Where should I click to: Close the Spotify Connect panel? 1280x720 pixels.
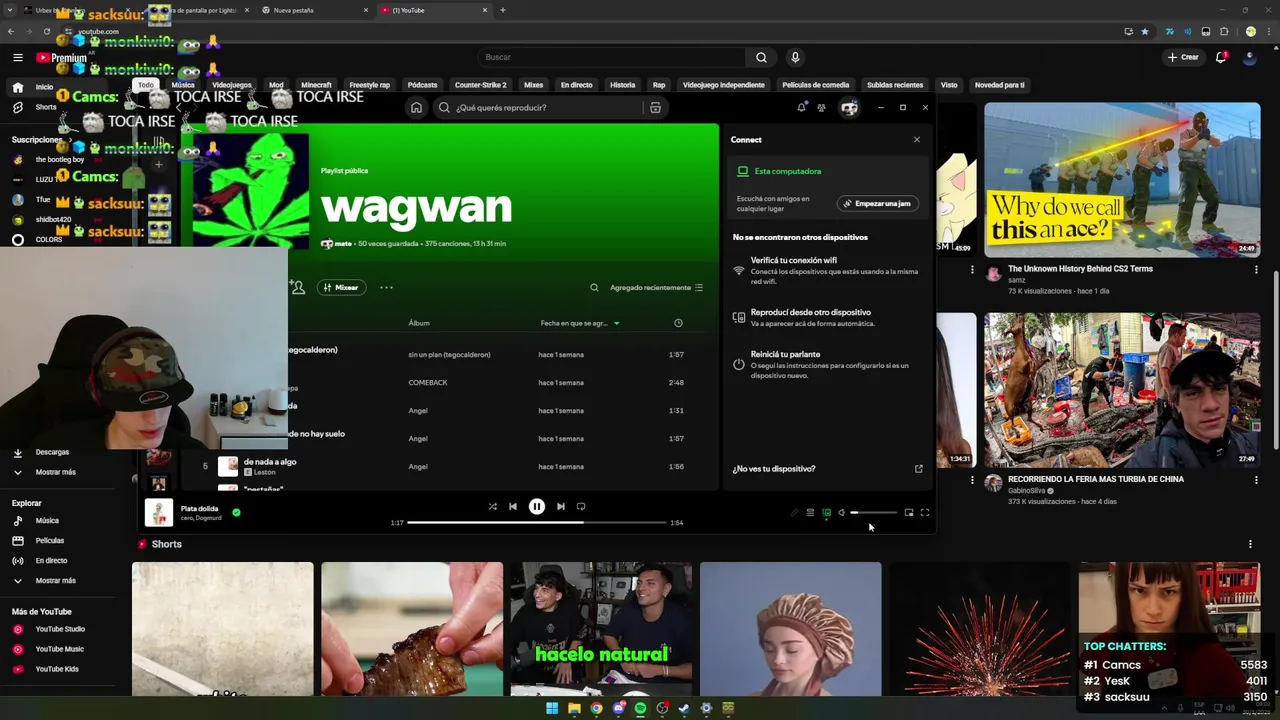click(x=917, y=140)
